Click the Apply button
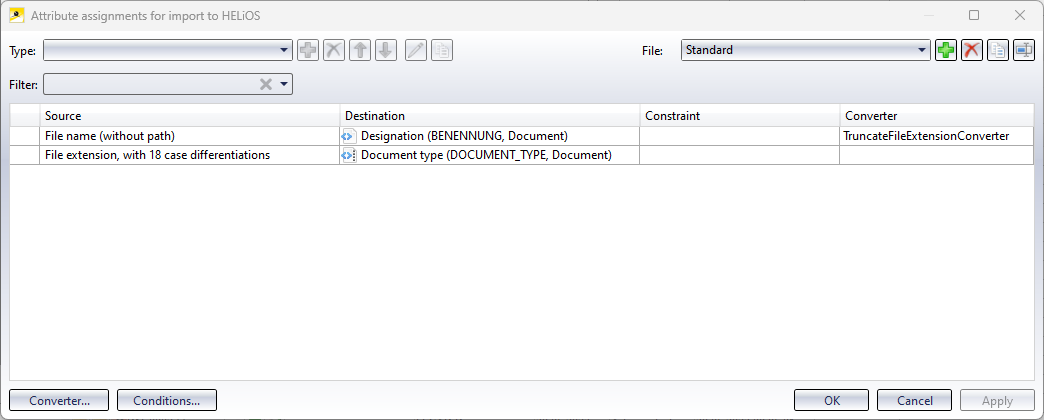The width and height of the screenshot is (1044, 420). coord(997,401)
